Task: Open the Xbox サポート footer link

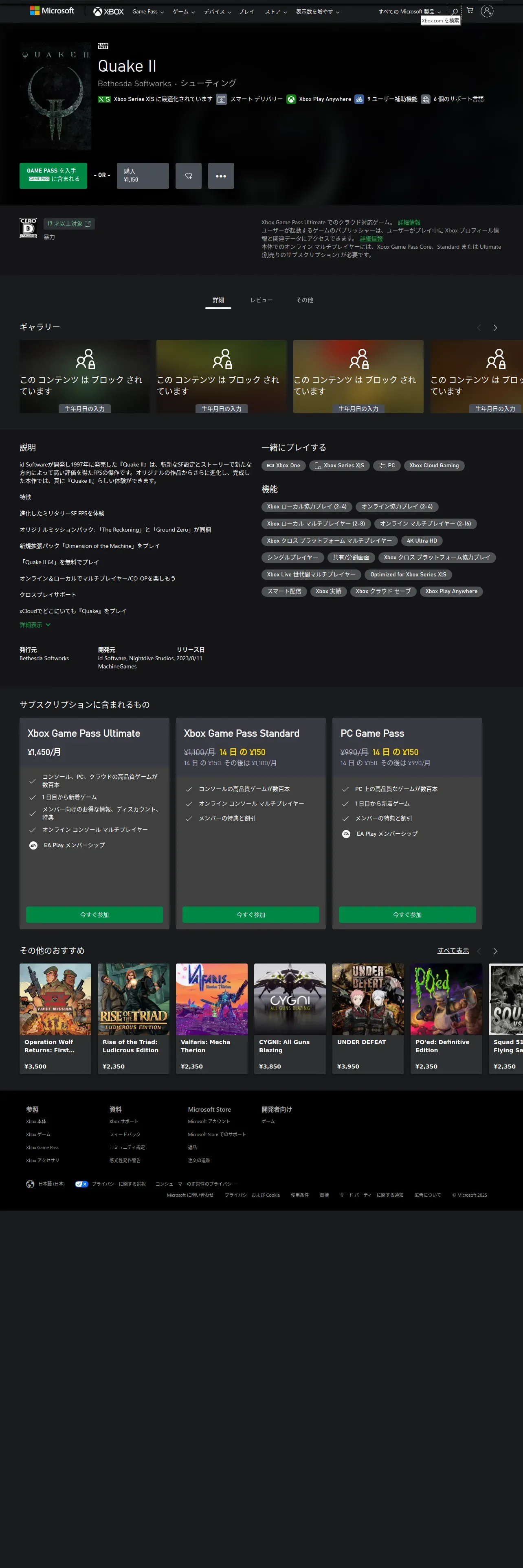Action: (x=123, y=1121)
